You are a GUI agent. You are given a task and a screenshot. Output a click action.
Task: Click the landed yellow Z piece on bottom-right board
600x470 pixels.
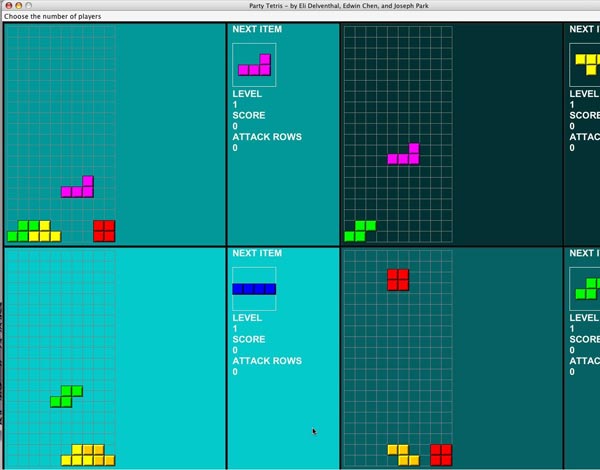(x=403, y=455)
